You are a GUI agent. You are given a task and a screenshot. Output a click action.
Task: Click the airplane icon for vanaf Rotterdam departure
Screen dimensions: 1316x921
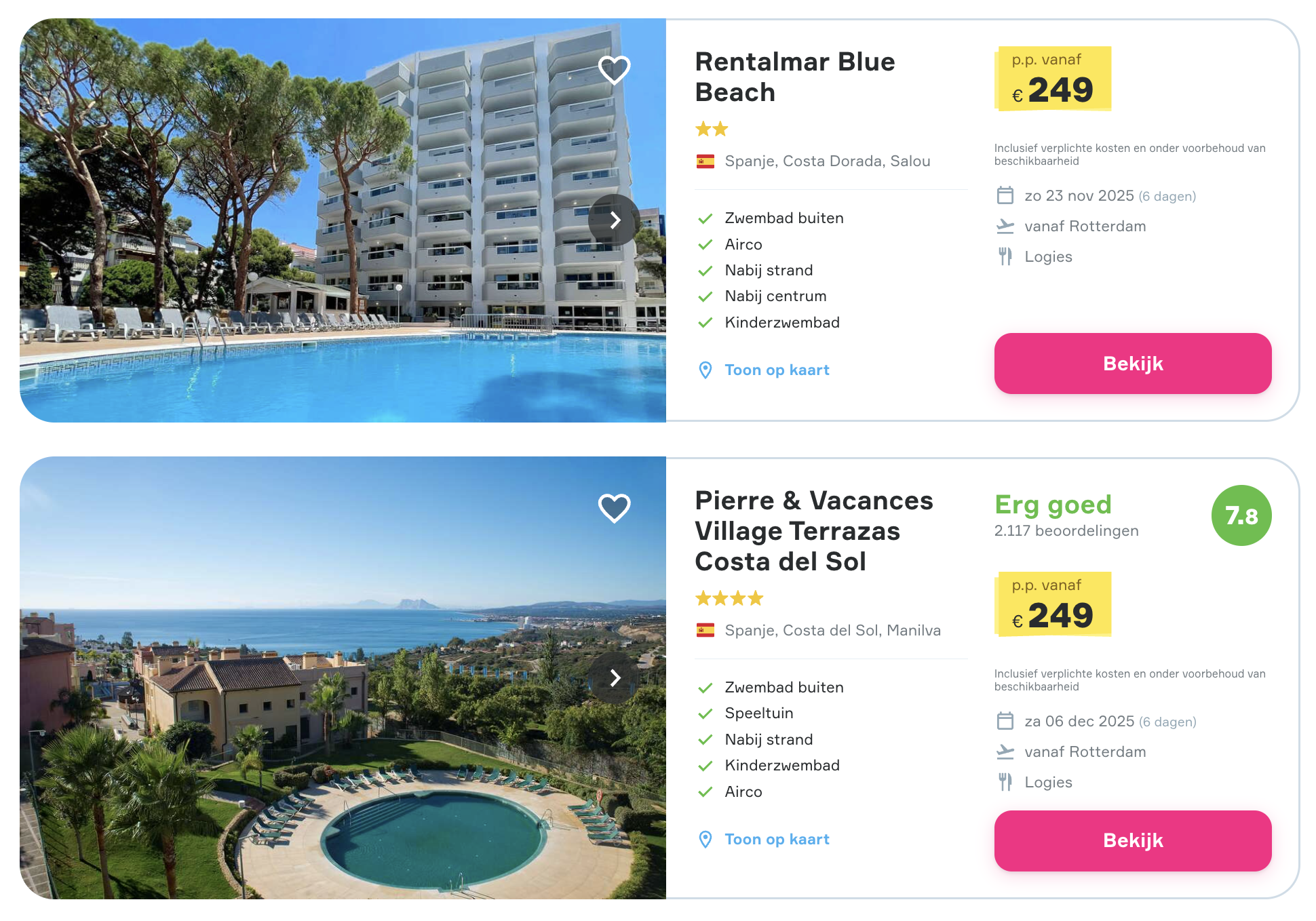1005,226
